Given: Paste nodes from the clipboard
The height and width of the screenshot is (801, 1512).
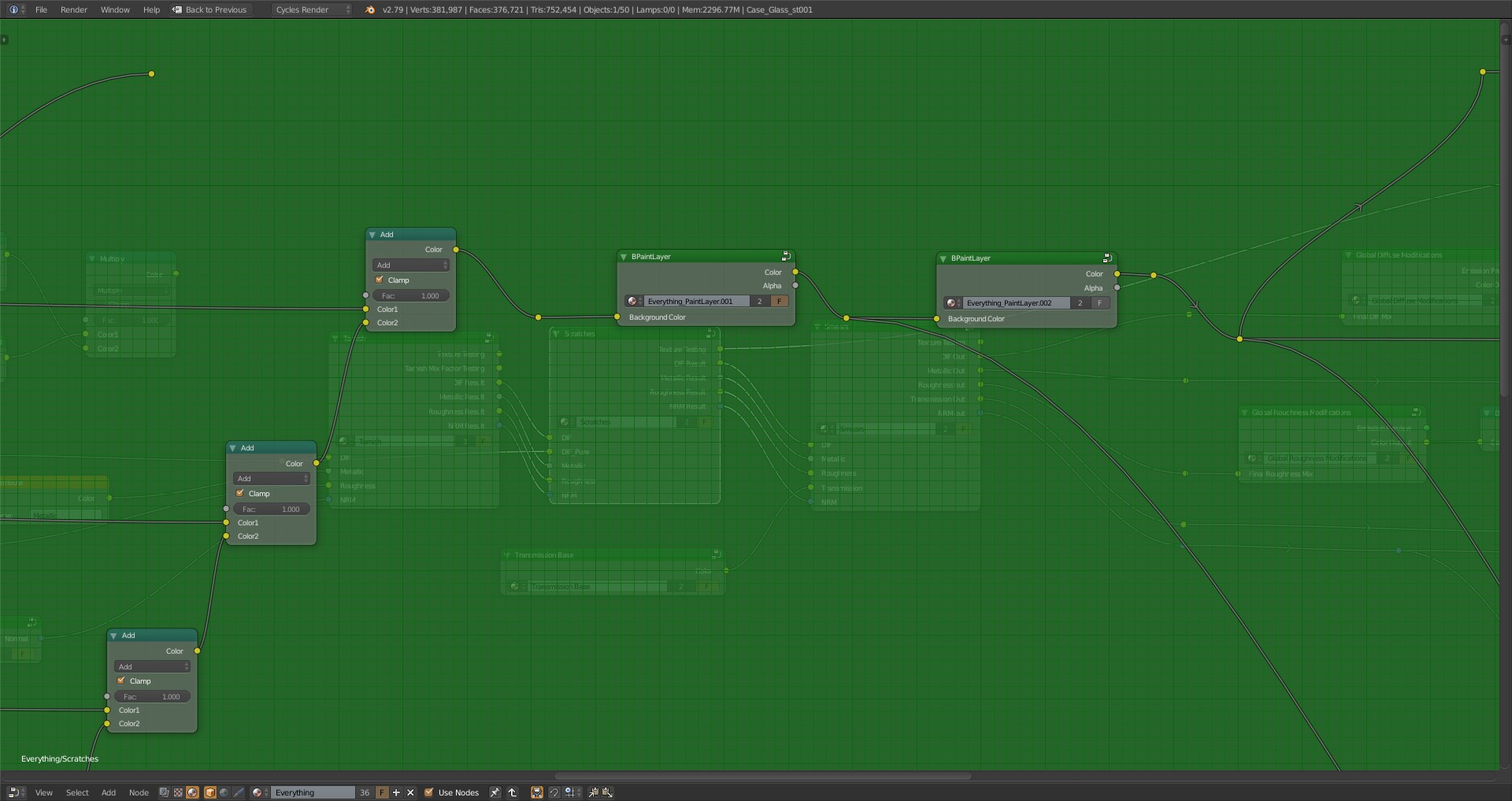Looking at the screenshot, I should coord(607,792).
